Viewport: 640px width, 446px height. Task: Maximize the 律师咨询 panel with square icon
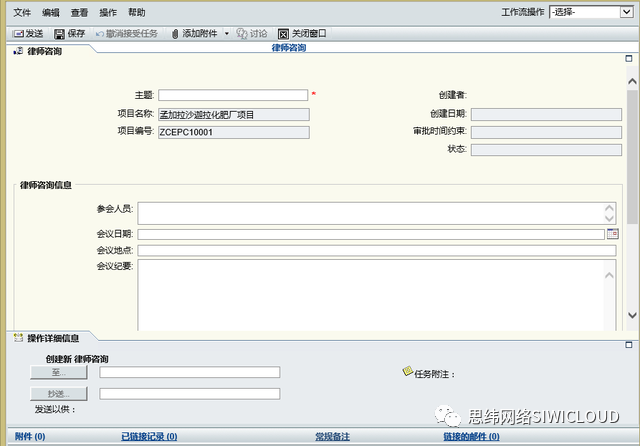tap(629, 59)
